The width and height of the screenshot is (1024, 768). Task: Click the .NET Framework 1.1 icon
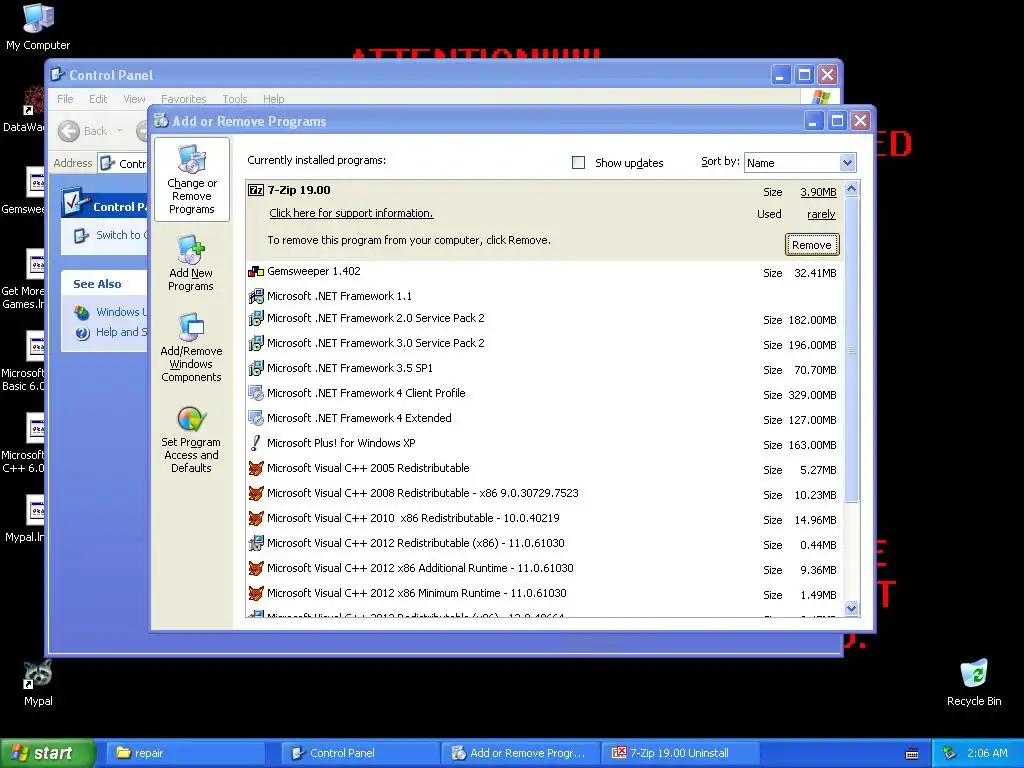click(x=256, y=296)
